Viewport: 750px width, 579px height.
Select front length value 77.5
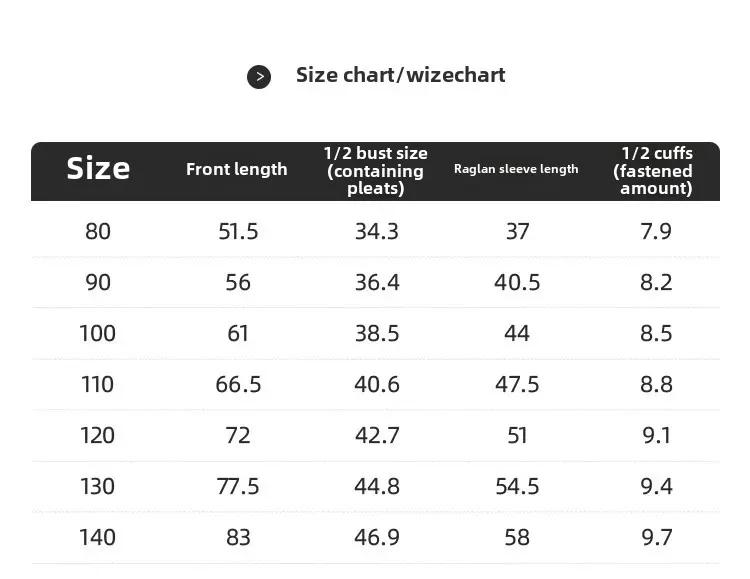coord(238,487)
